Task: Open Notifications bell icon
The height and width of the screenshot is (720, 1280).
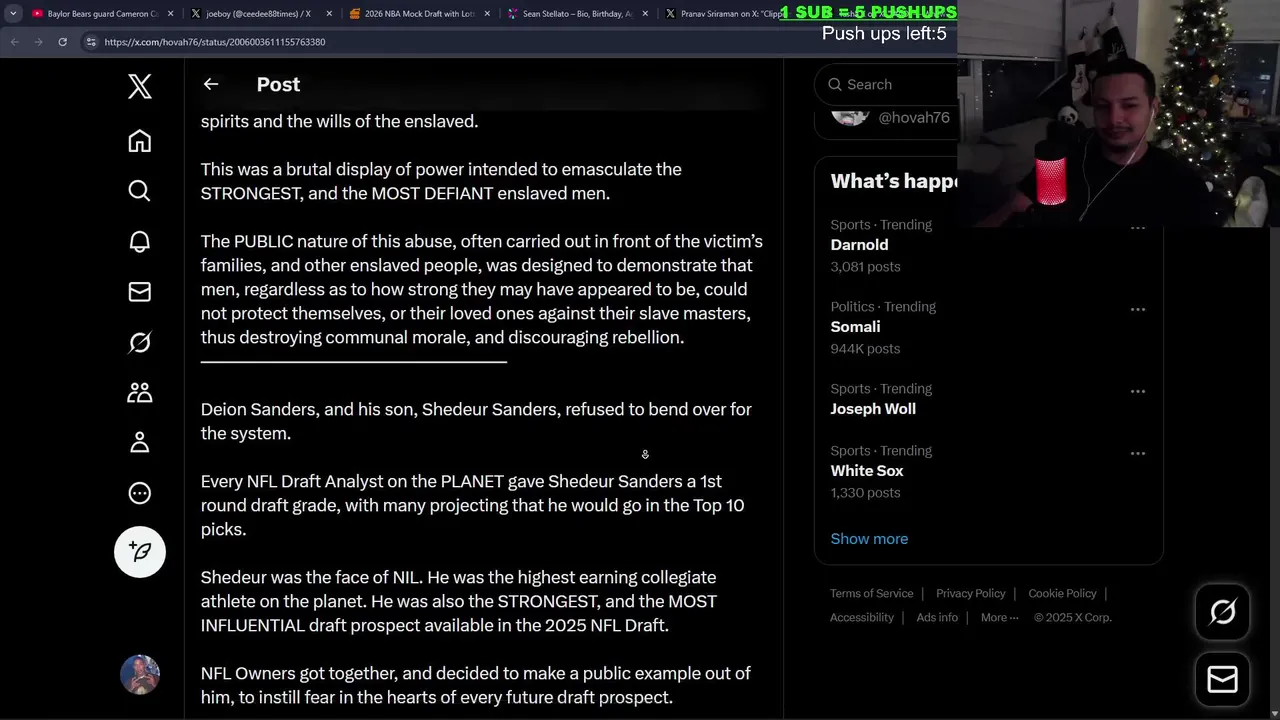Action: (x=140, y=241)
